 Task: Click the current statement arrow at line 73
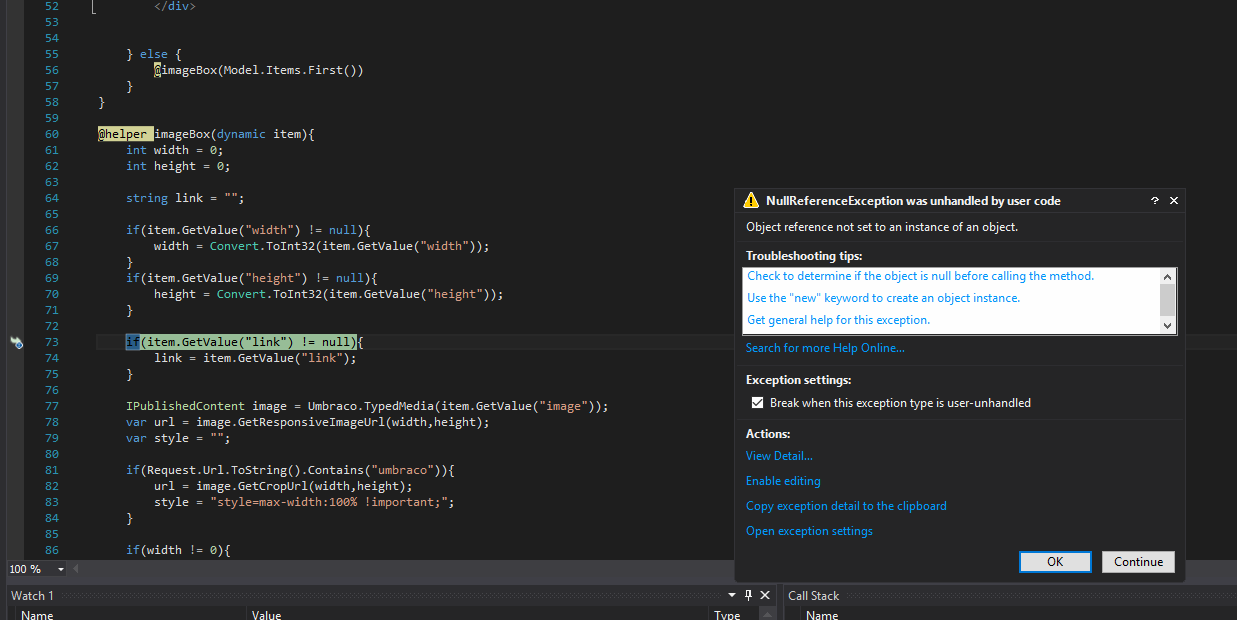16,343
